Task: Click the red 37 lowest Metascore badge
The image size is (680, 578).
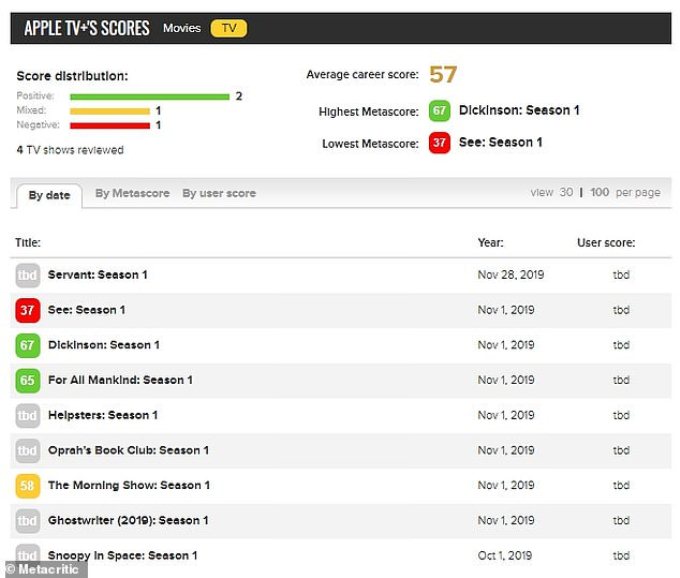Action: (x=439, y=143)
